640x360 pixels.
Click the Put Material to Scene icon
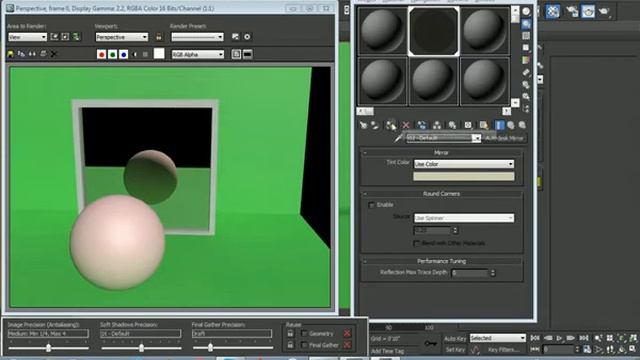tap(375, 125)
